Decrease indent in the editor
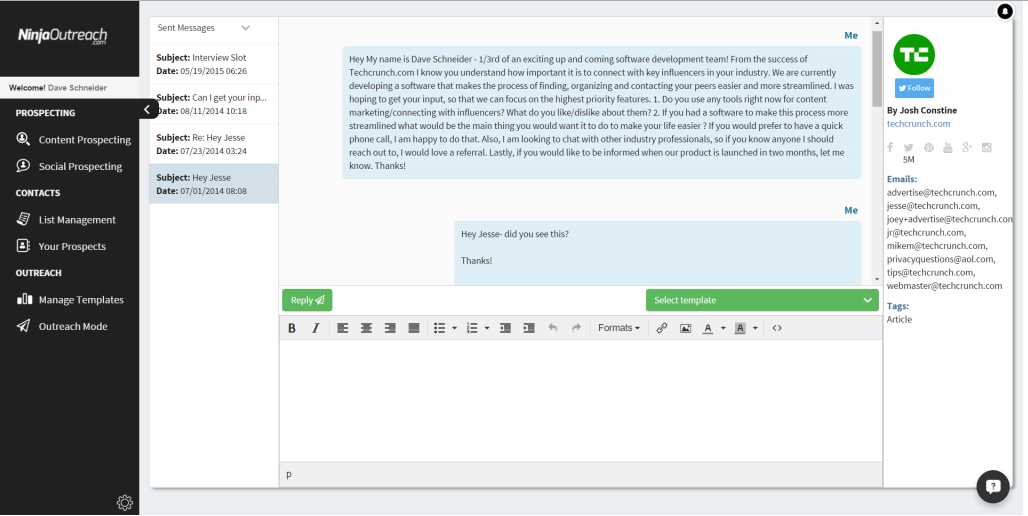1028x516 pixels. click(x=505, y=328)
